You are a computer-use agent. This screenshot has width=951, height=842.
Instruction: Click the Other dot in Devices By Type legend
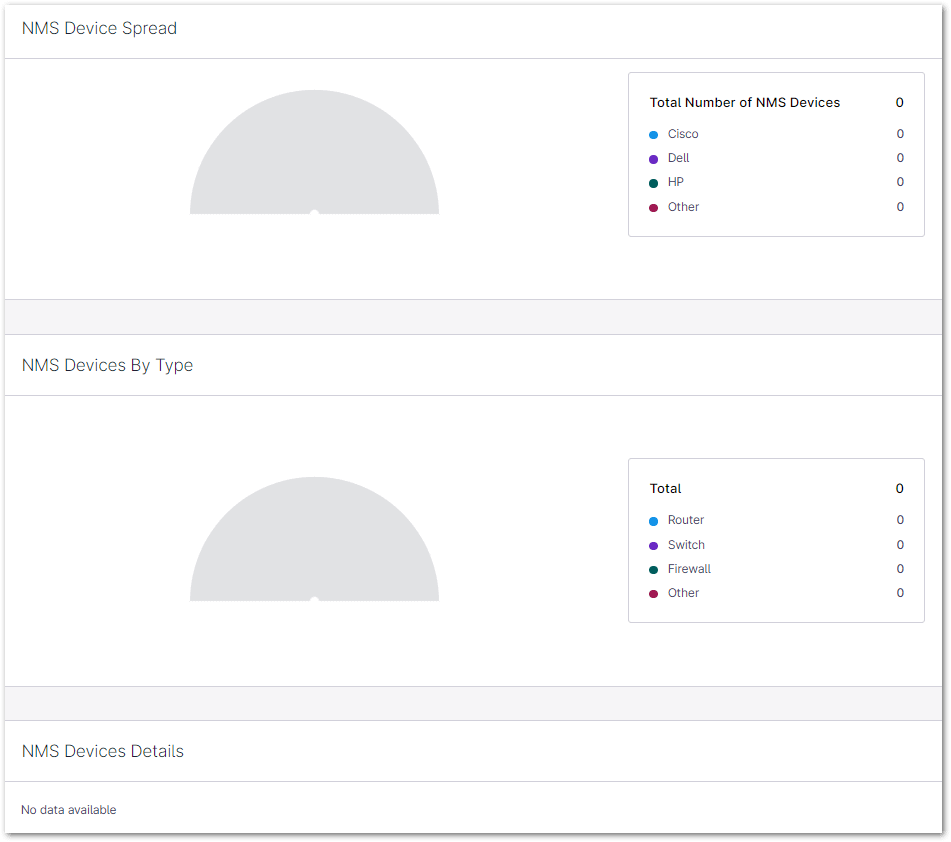coord(653,594)
